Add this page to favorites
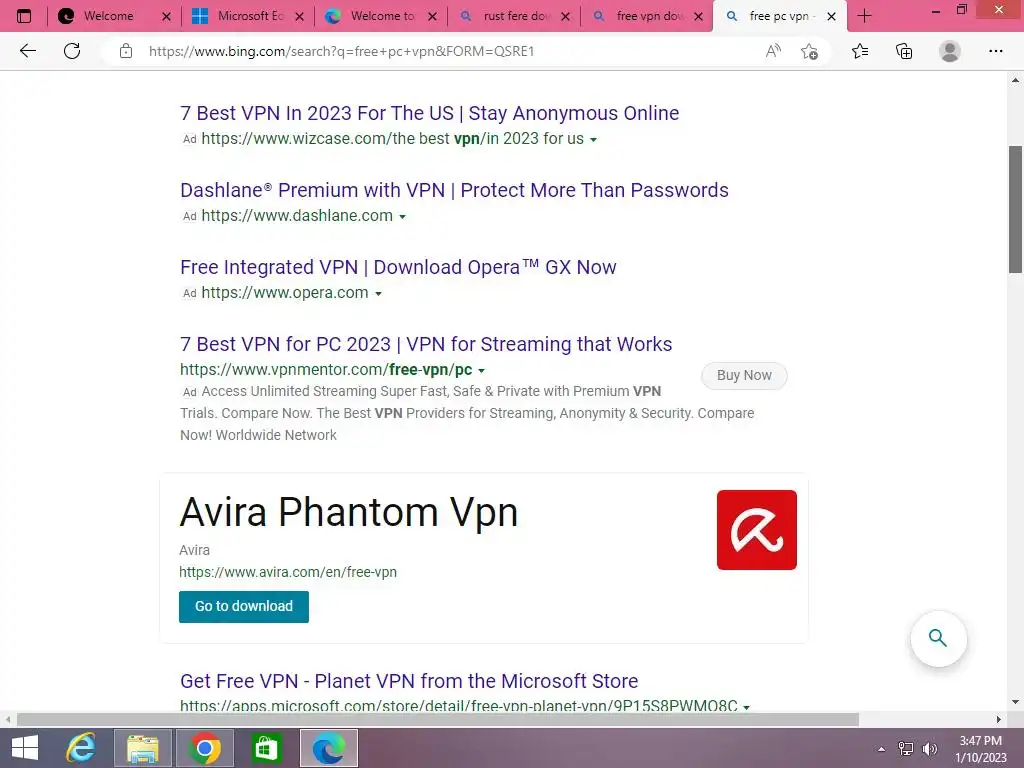 (809, 51)
